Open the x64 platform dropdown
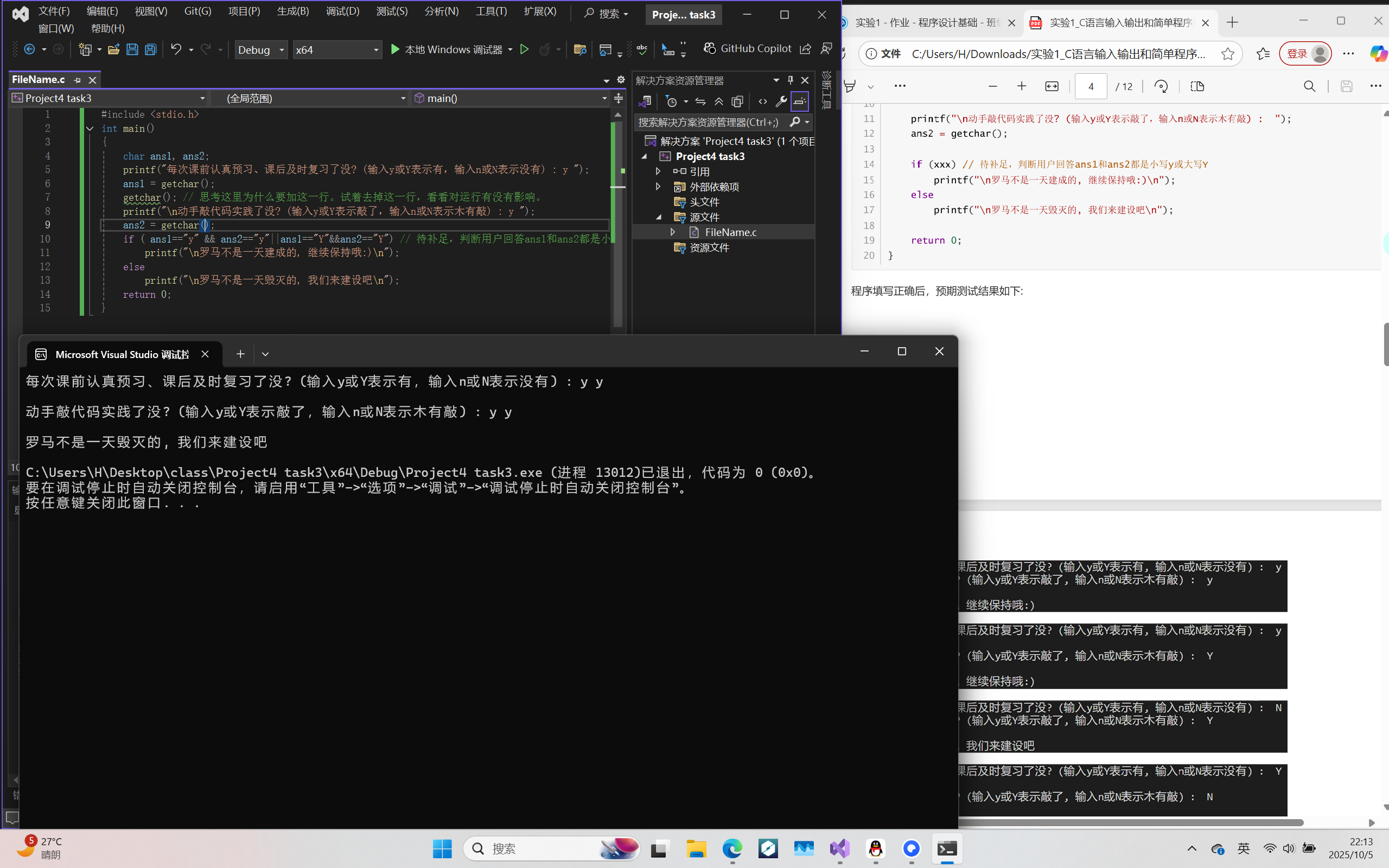 tap(337, 50)
